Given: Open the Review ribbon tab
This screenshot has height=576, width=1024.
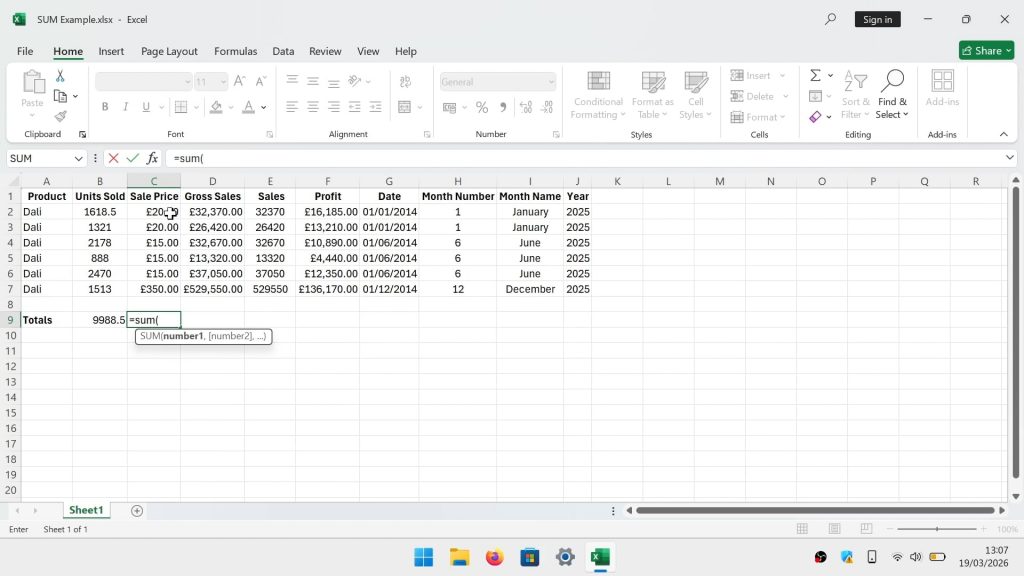Looking at the screenshot, I should pyautogui.click(x=325, y=51).
